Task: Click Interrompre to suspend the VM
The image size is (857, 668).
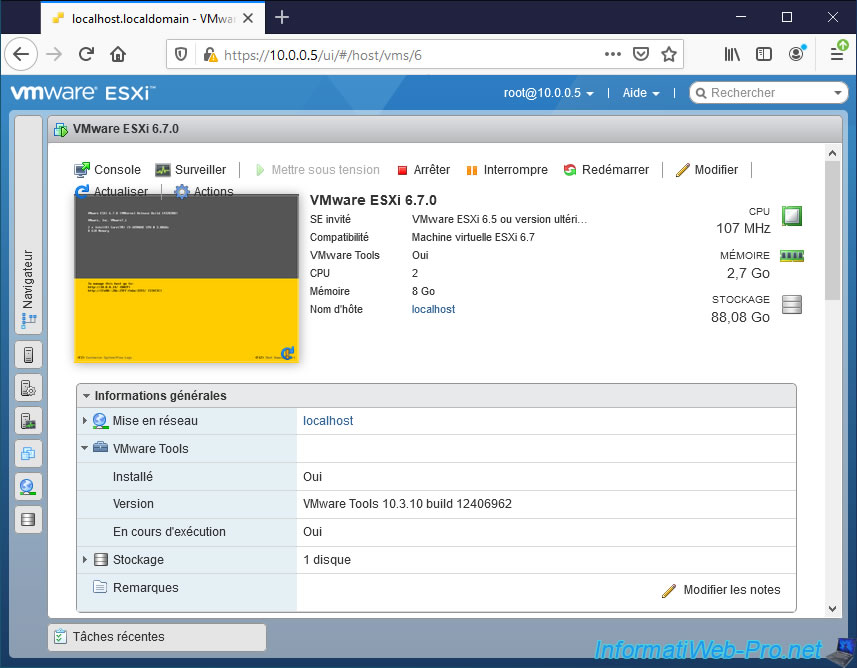Action: click(x=506, y=170)
